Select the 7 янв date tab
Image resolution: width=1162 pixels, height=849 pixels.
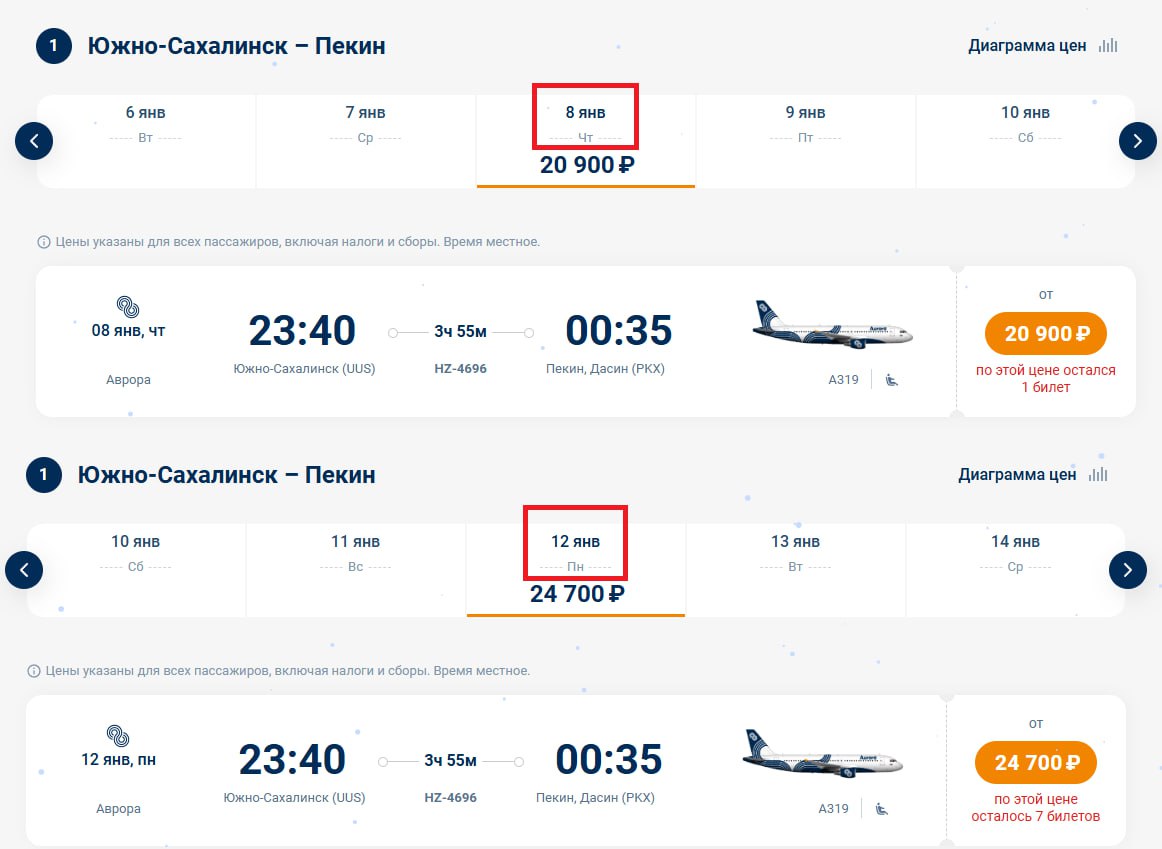click(x=365, y=124)
